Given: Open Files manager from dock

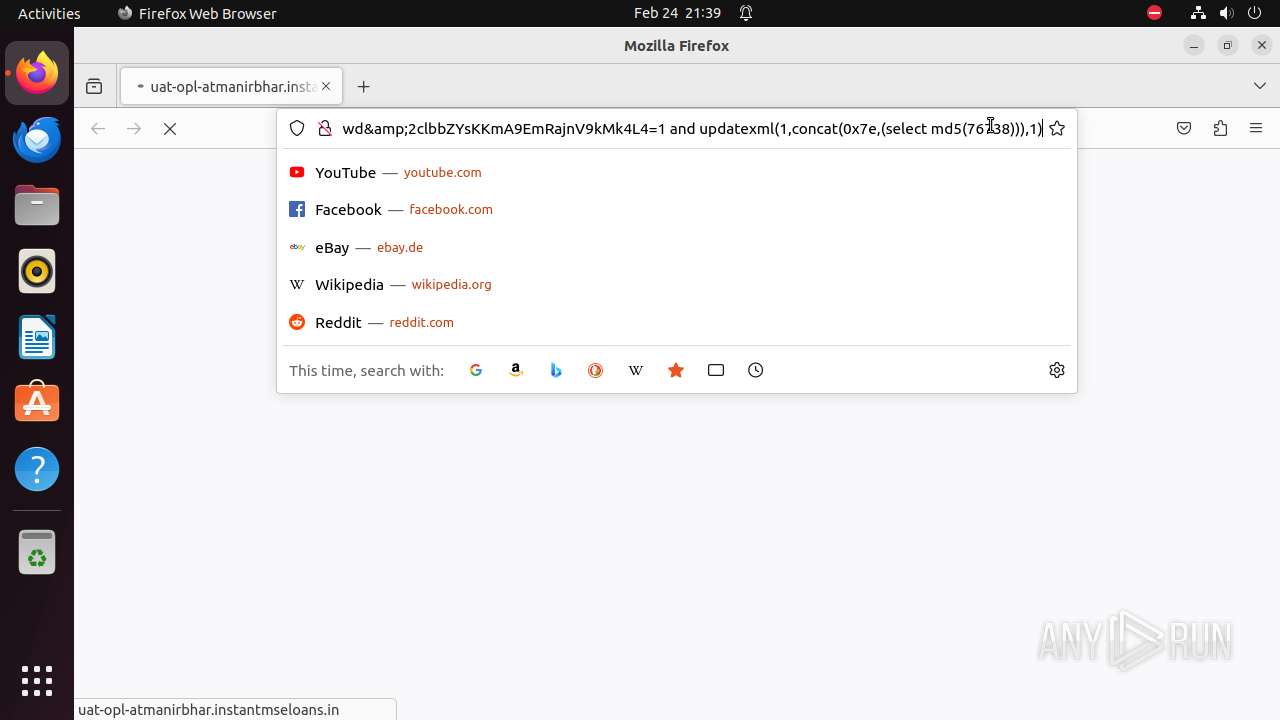Looking at the screenshot, I should coord(37,205).
